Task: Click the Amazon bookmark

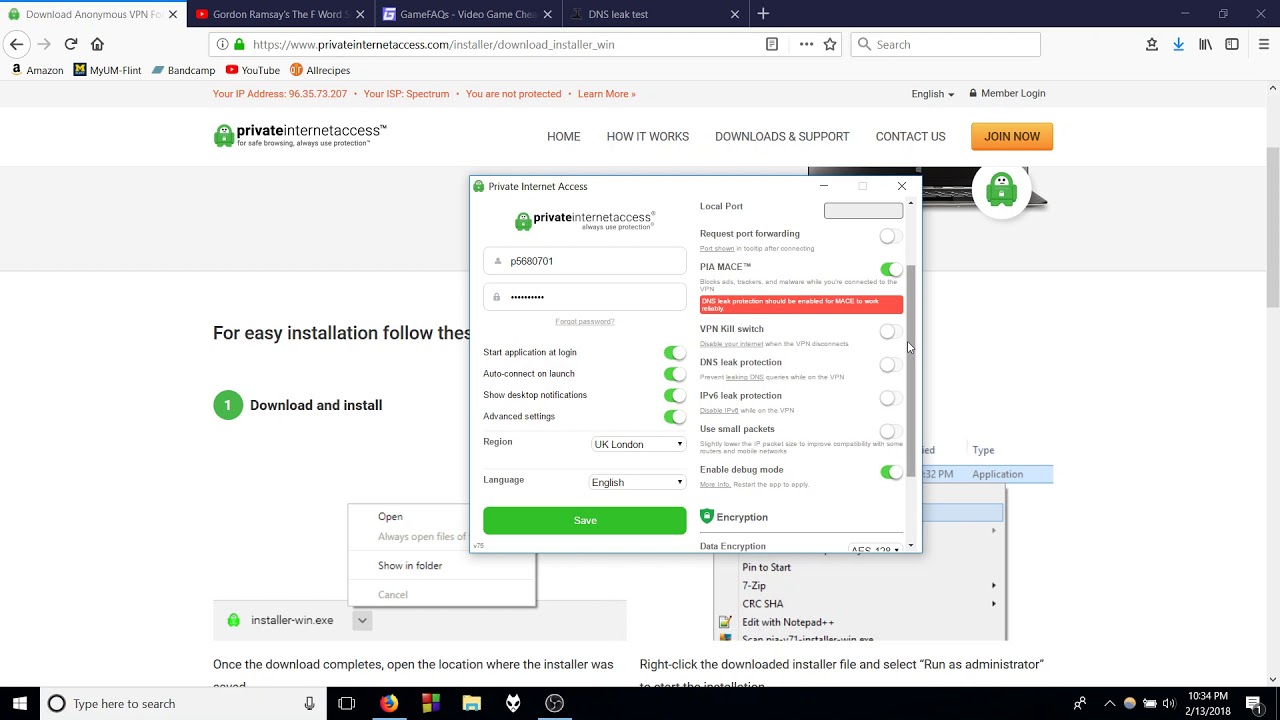Action: tap(37, 70)
